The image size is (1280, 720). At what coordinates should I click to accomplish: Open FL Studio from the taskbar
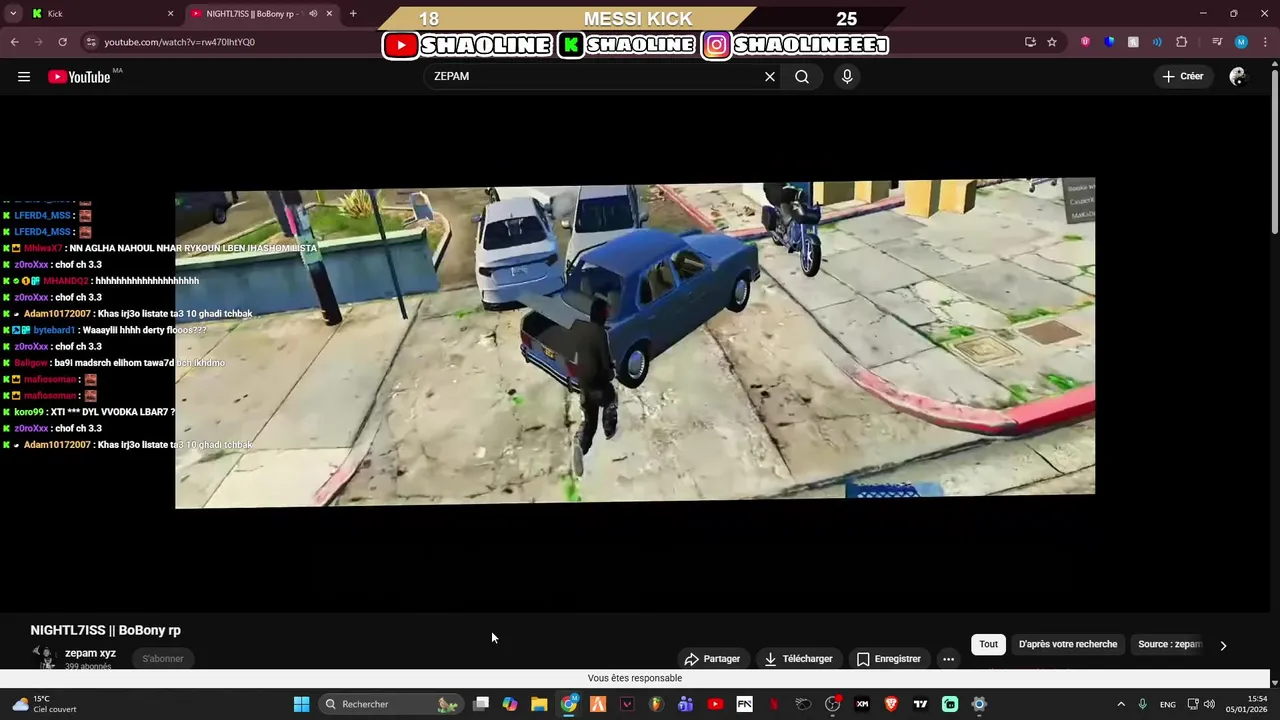point(656,704)
